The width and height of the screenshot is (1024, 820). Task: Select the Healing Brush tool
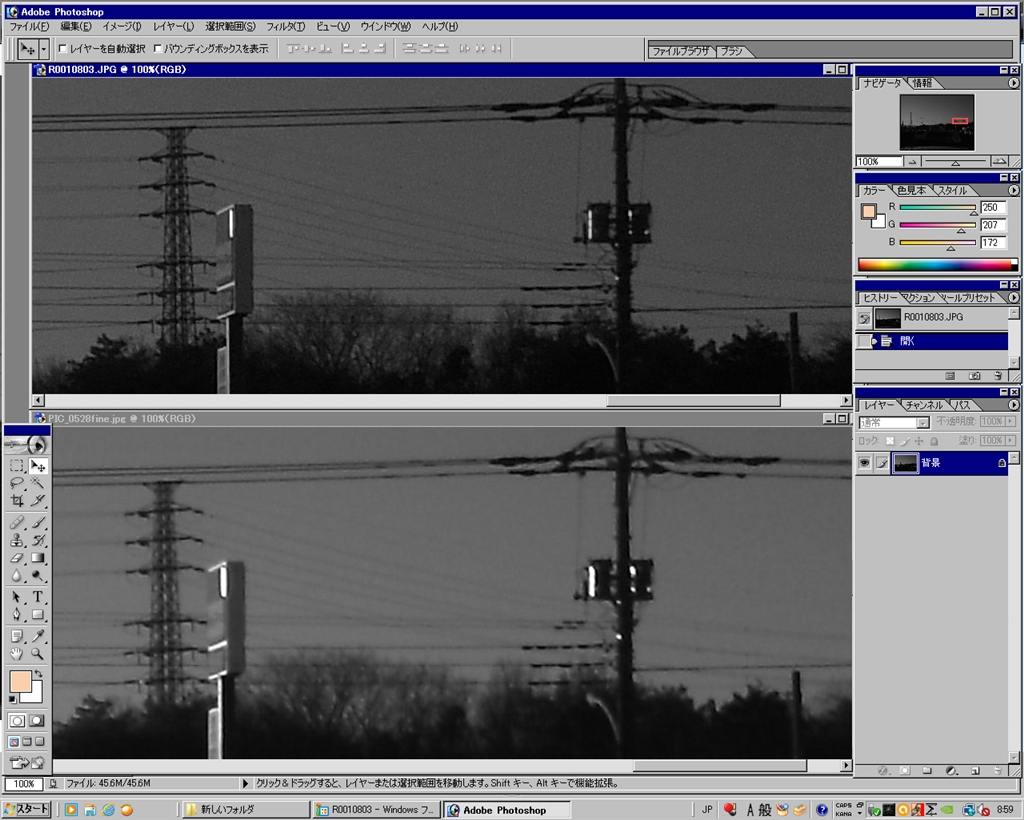tap(17, 522)
